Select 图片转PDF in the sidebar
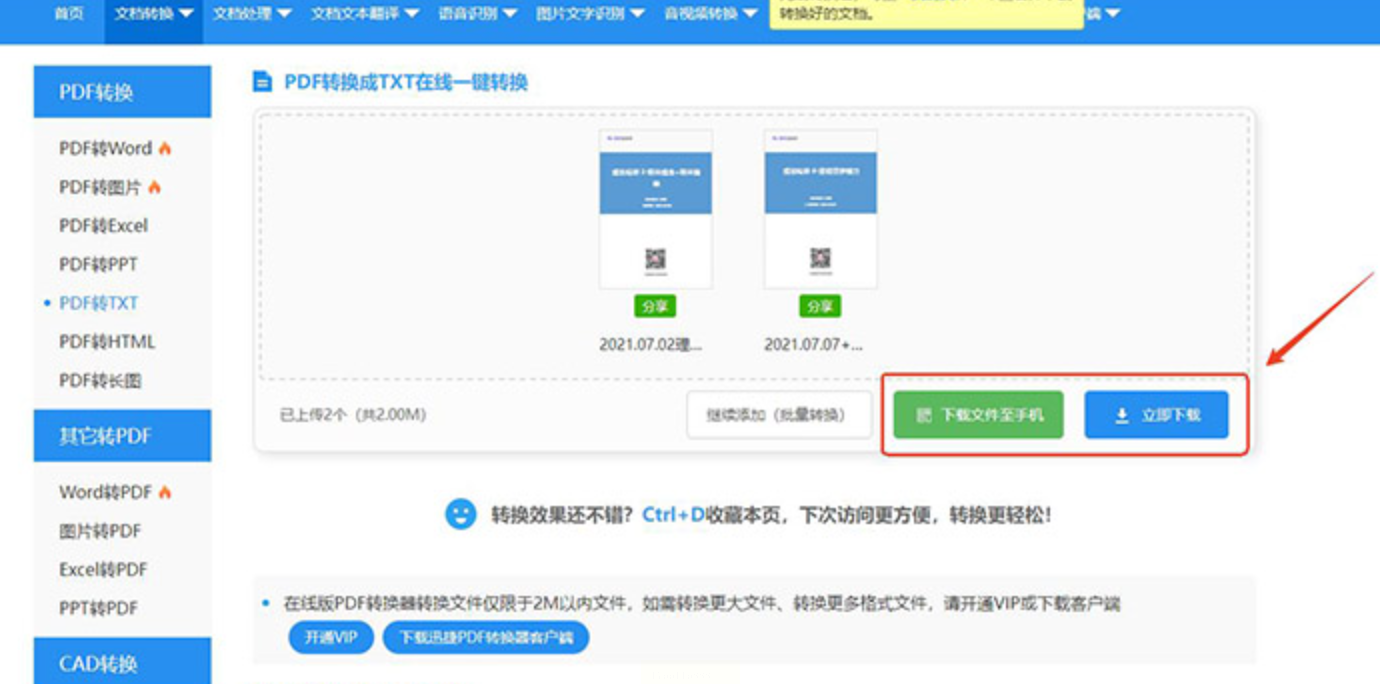The width and height of the screenshot is (1380, 684). tap(100, 531)
